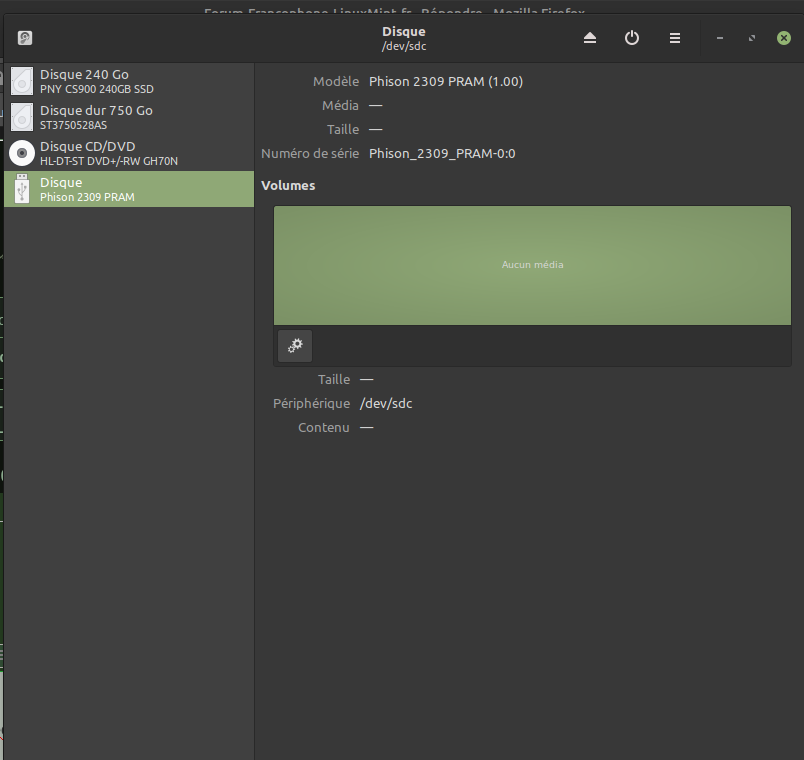Viewport: 804px width, 760px height.
Task: Click the 'Numéro de série' label
Action: click(x=310, y=154)
